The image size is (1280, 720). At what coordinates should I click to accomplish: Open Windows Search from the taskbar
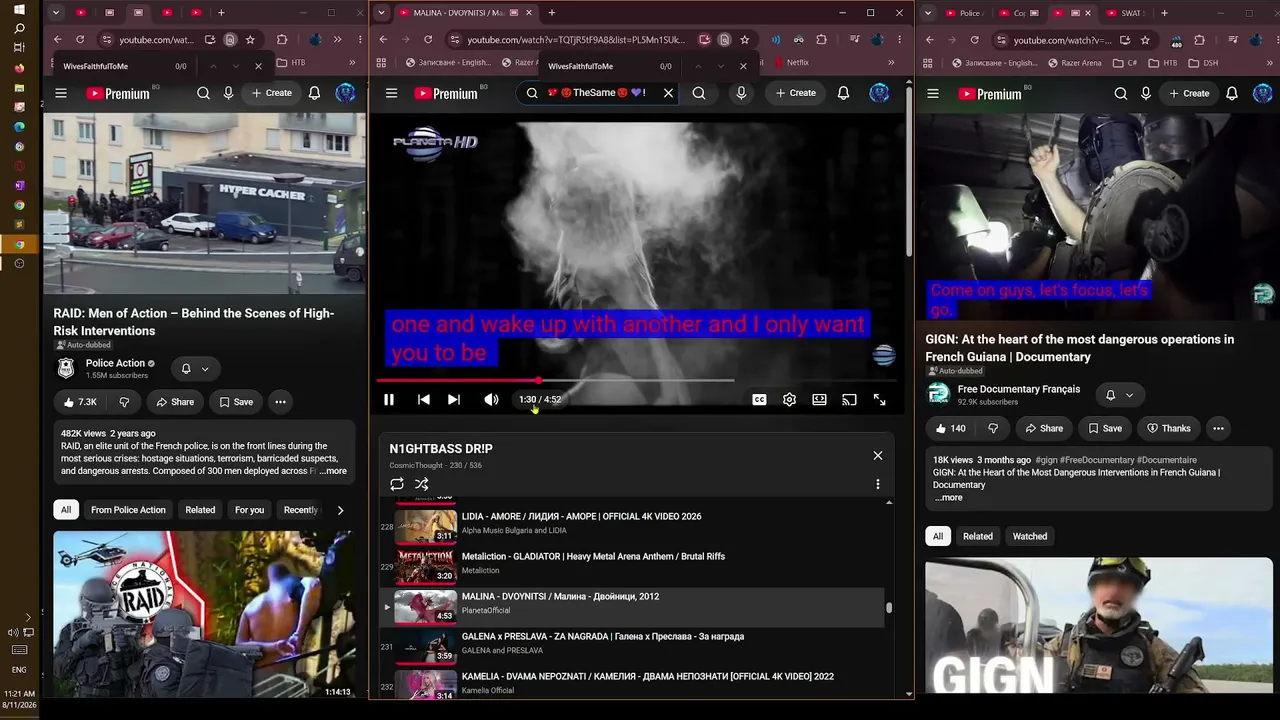(x=19, y=29)
